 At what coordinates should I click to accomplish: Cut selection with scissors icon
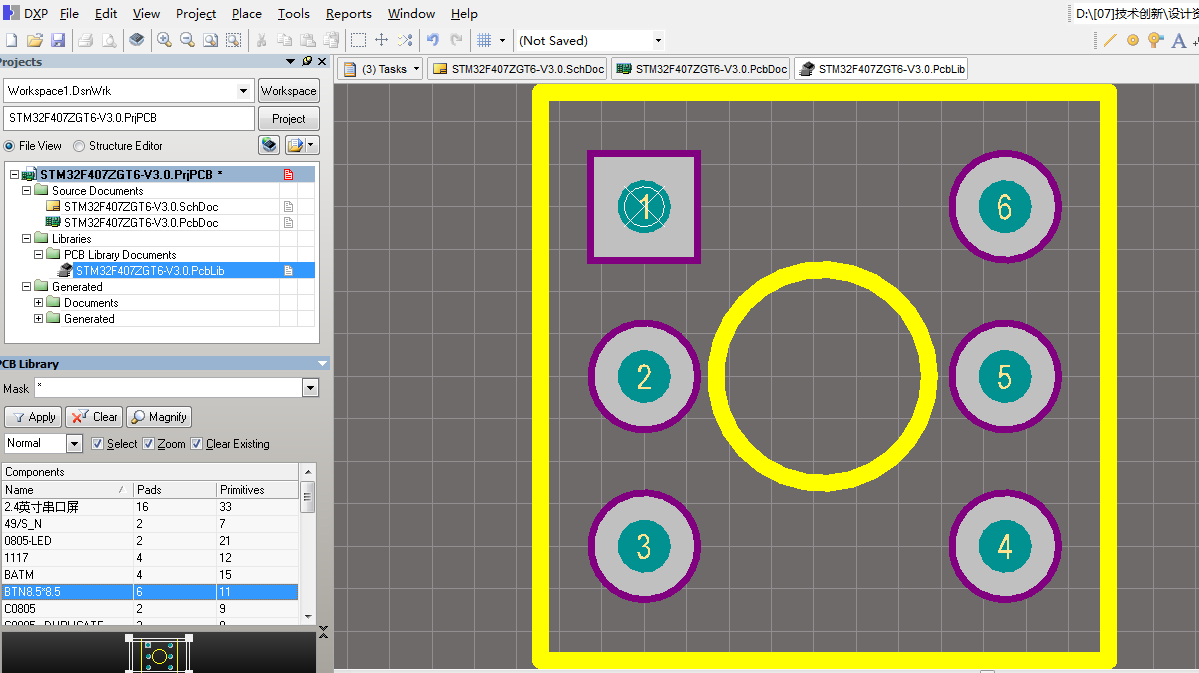pos(262,41)
